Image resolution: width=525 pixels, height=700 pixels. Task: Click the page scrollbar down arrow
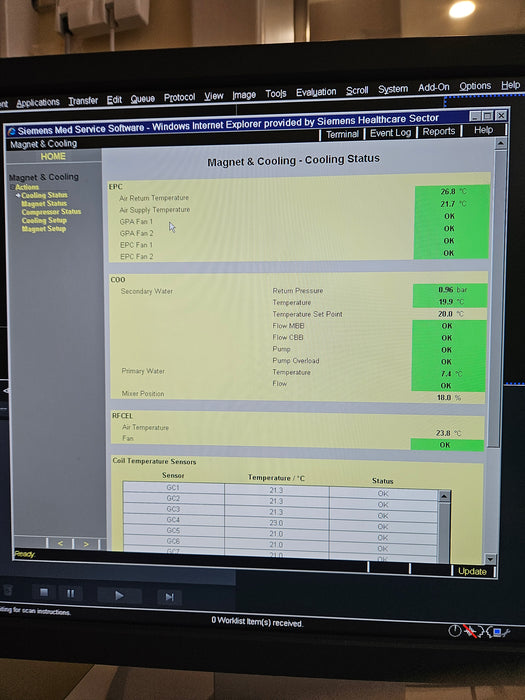coord(490,559)
